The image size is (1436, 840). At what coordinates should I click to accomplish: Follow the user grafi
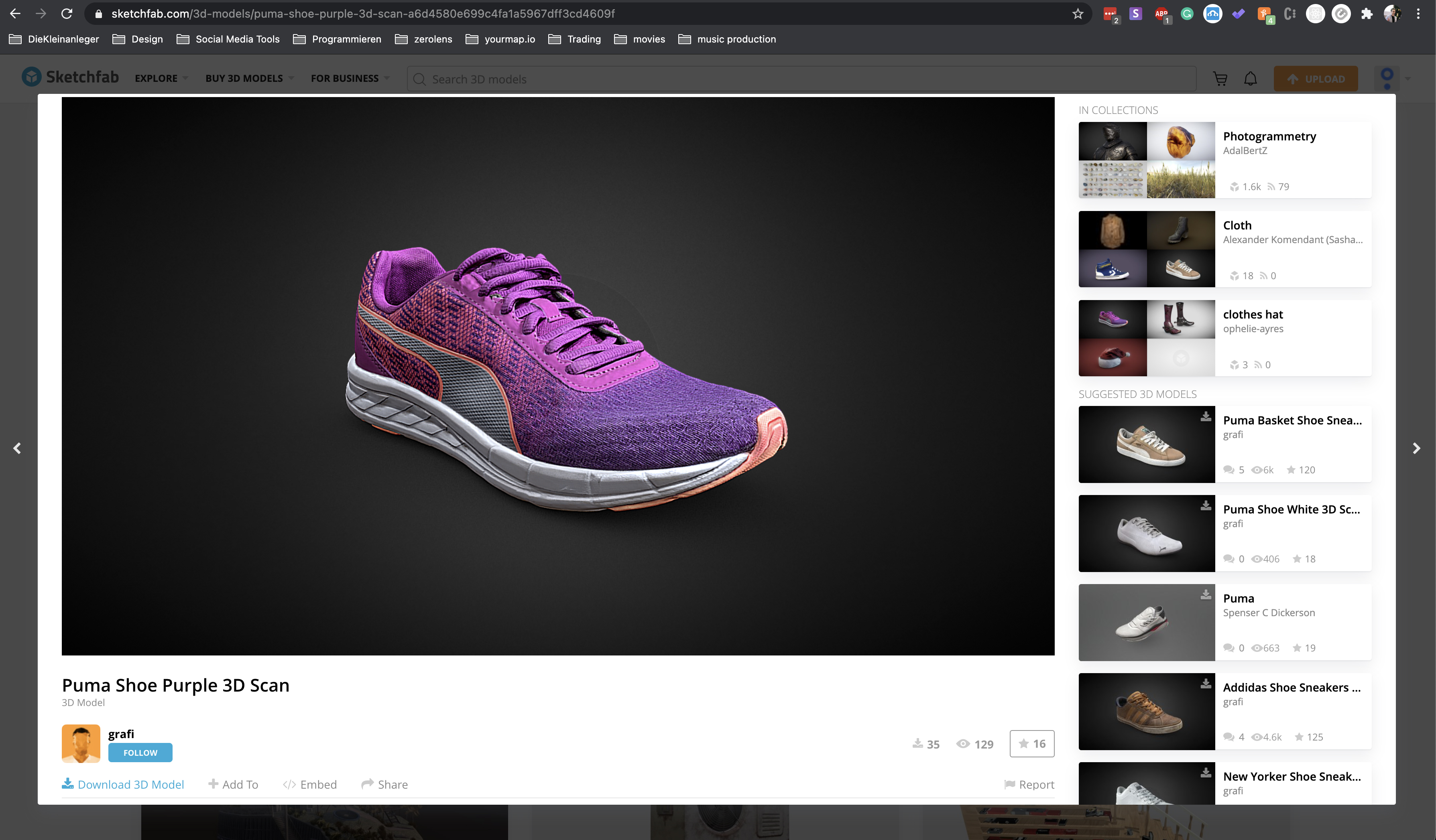click(140, 752)
